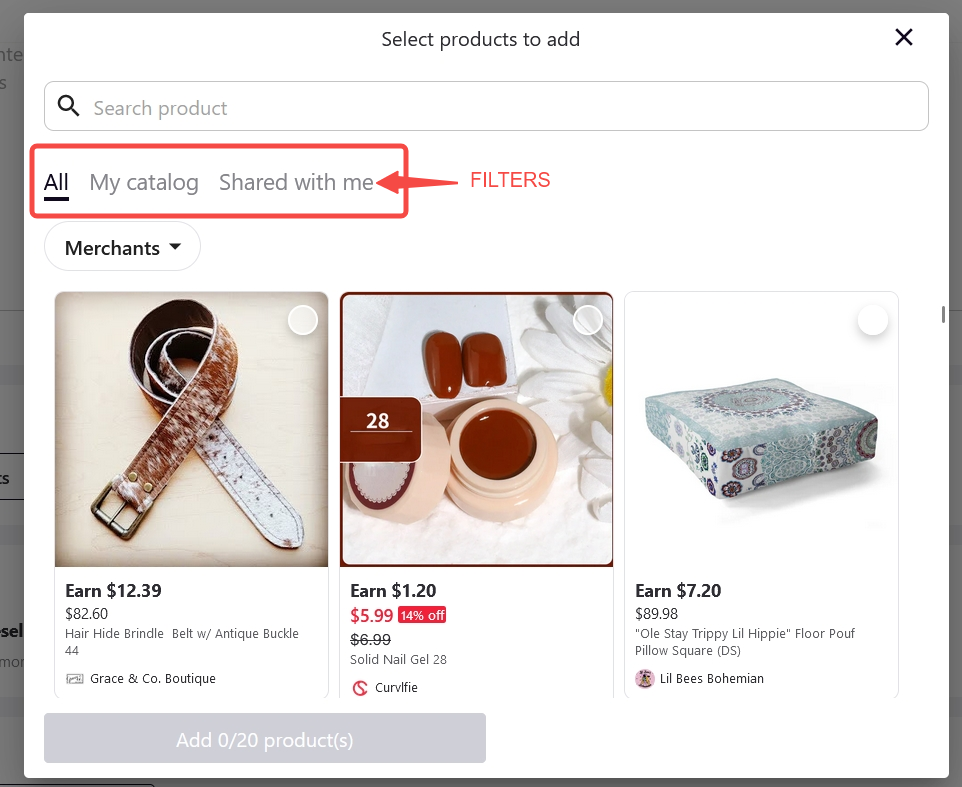Click the Lil Bees Bohemian seller avatar
Screen dimensions: 962x787
[x=645, y=678]
